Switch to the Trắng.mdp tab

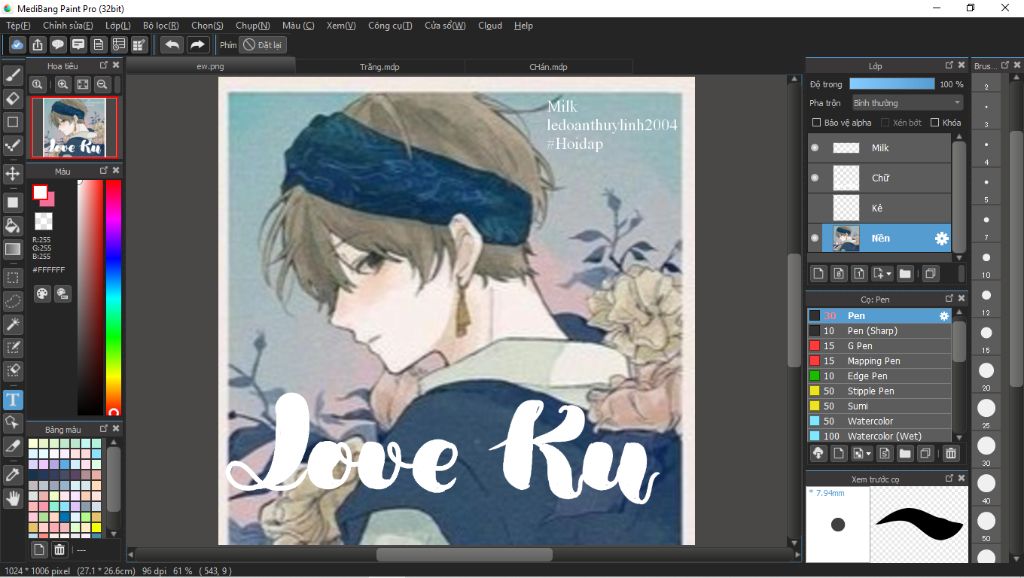[379, 67]
